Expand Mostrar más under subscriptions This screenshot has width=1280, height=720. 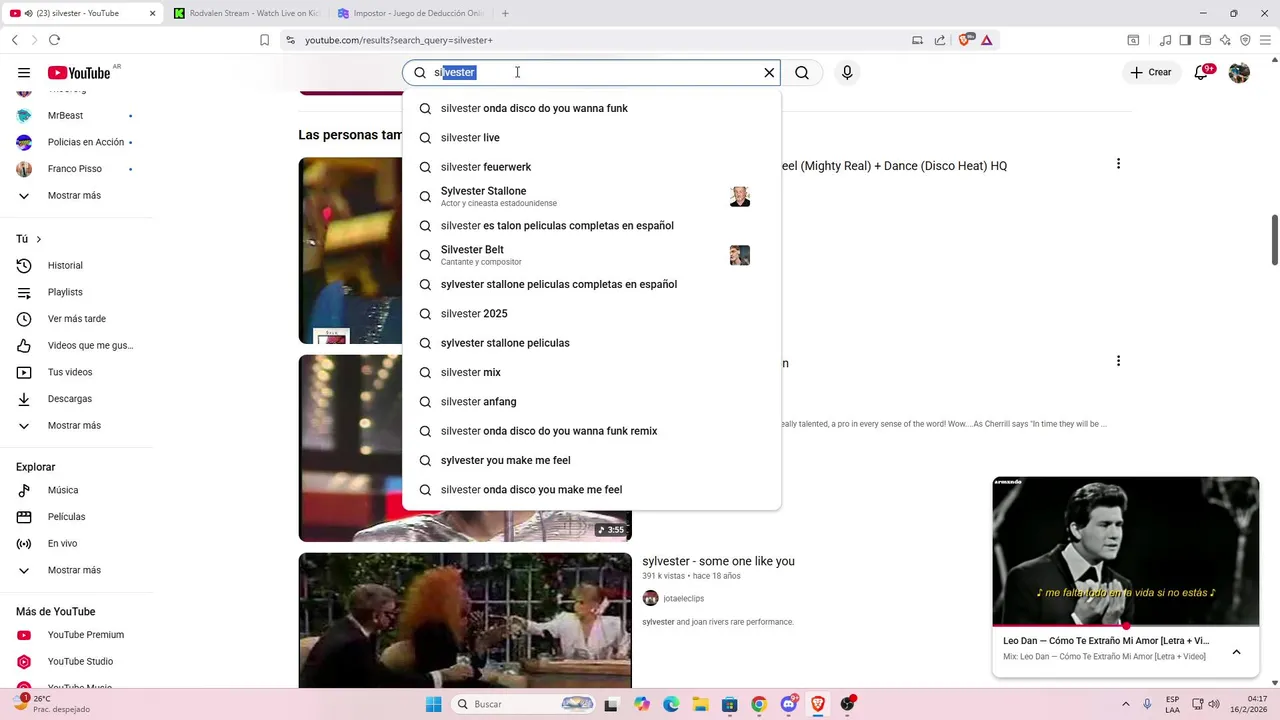pyautogui.click(x=76, y=195)
